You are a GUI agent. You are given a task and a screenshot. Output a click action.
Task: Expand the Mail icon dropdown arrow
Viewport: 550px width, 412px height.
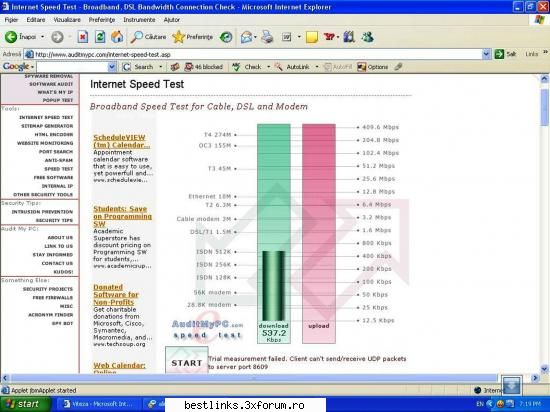pos(255,37)
